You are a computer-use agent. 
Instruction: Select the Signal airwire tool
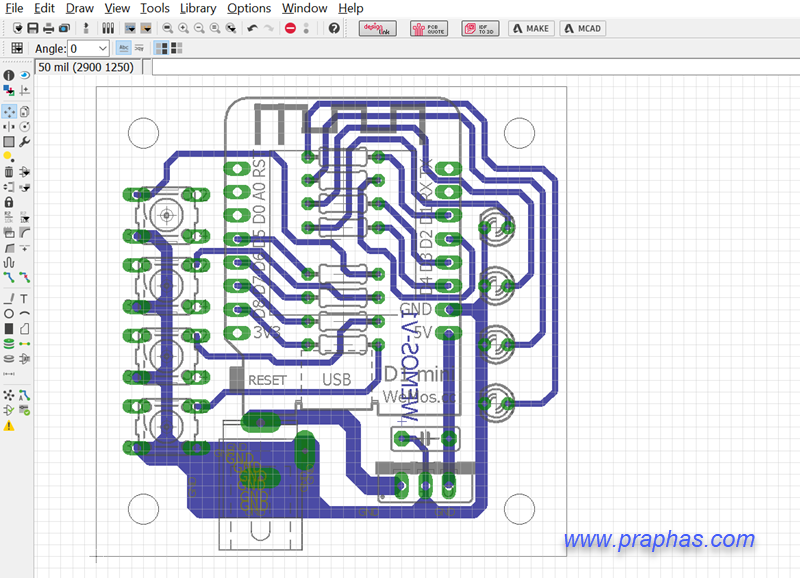coord(24,344)
